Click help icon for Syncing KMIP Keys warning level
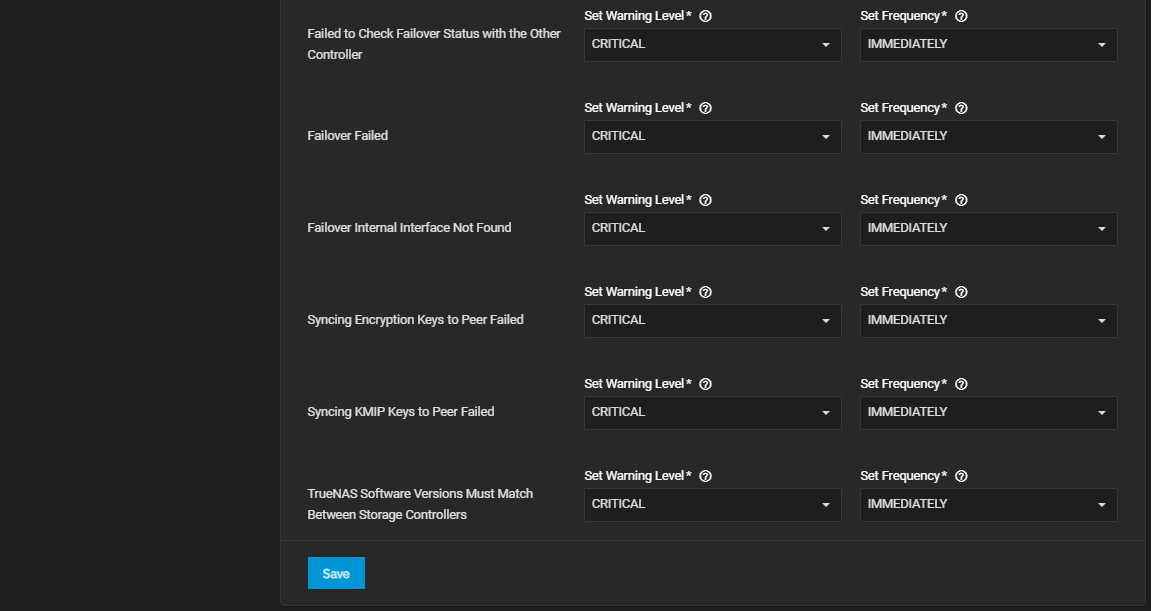The width and height of the screenshot is (1151, 611). (x=705, y=383)
